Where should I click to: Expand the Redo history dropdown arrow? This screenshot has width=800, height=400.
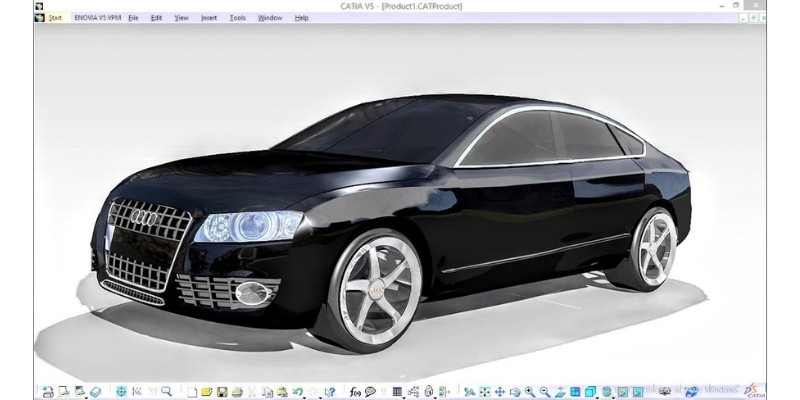pyautogui.click(x=320, y=397)
